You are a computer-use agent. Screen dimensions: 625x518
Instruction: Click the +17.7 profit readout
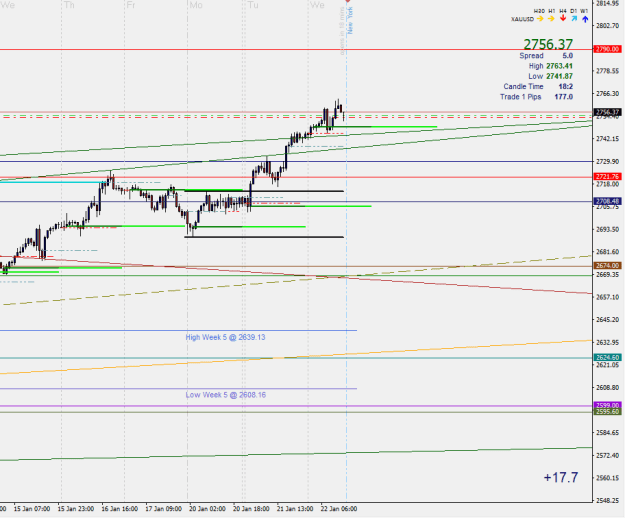pyautogui.click(x=560, y=477)
